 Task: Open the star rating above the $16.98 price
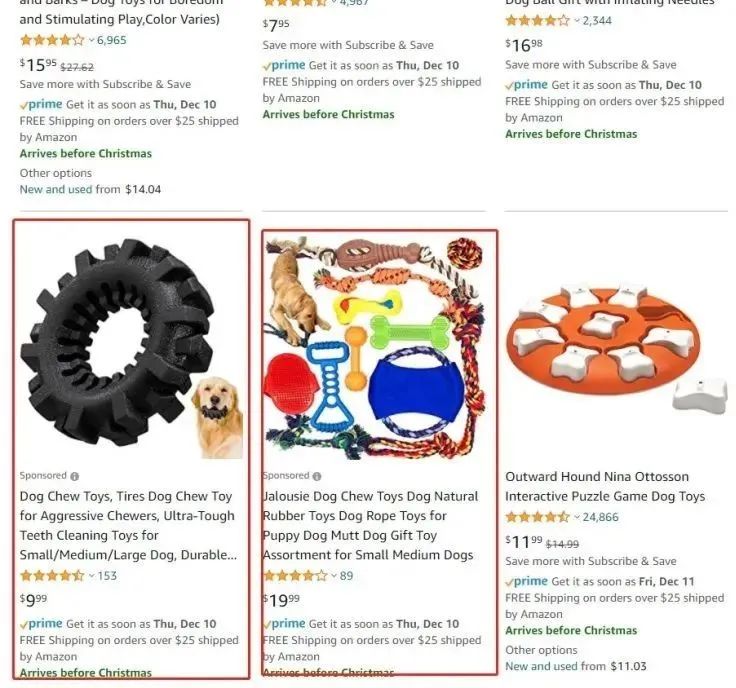538,21
